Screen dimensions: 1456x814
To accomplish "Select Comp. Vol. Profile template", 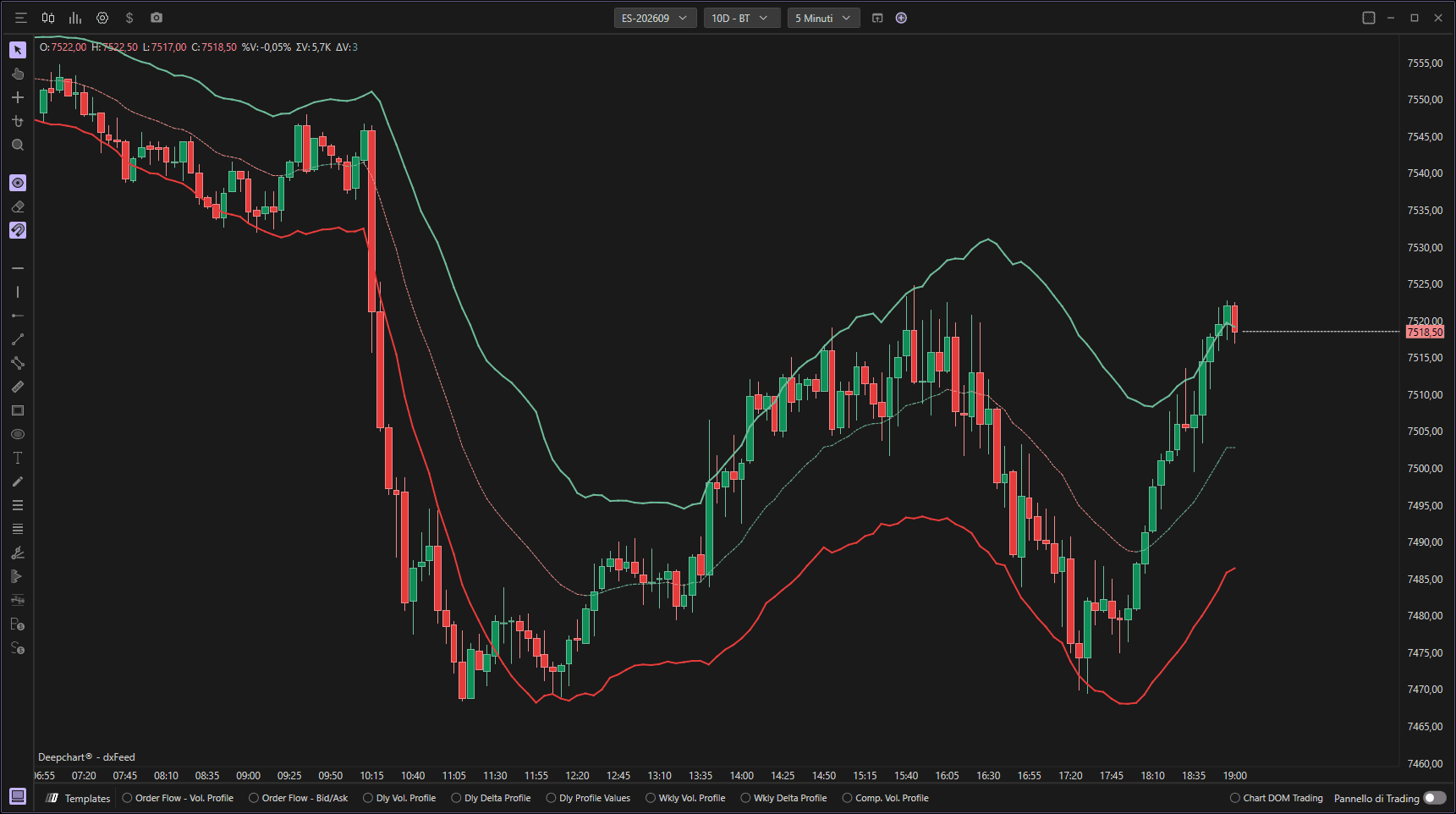I will tap(886, 798).
